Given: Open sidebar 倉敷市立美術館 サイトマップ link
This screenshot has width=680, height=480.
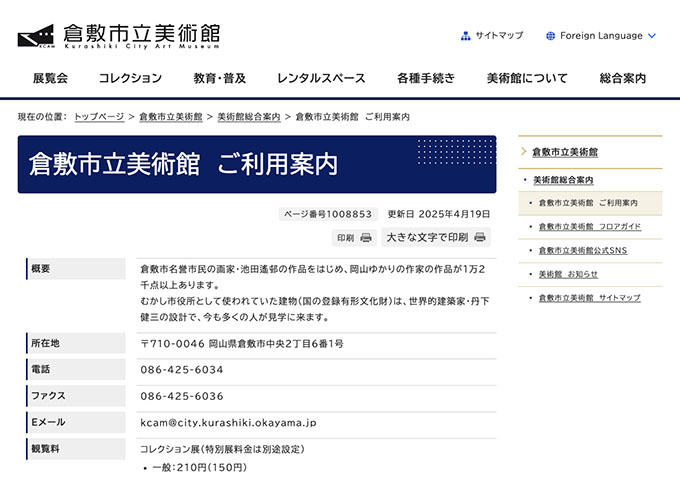Looking at the screenshot, I should click(x=589, y=298).
